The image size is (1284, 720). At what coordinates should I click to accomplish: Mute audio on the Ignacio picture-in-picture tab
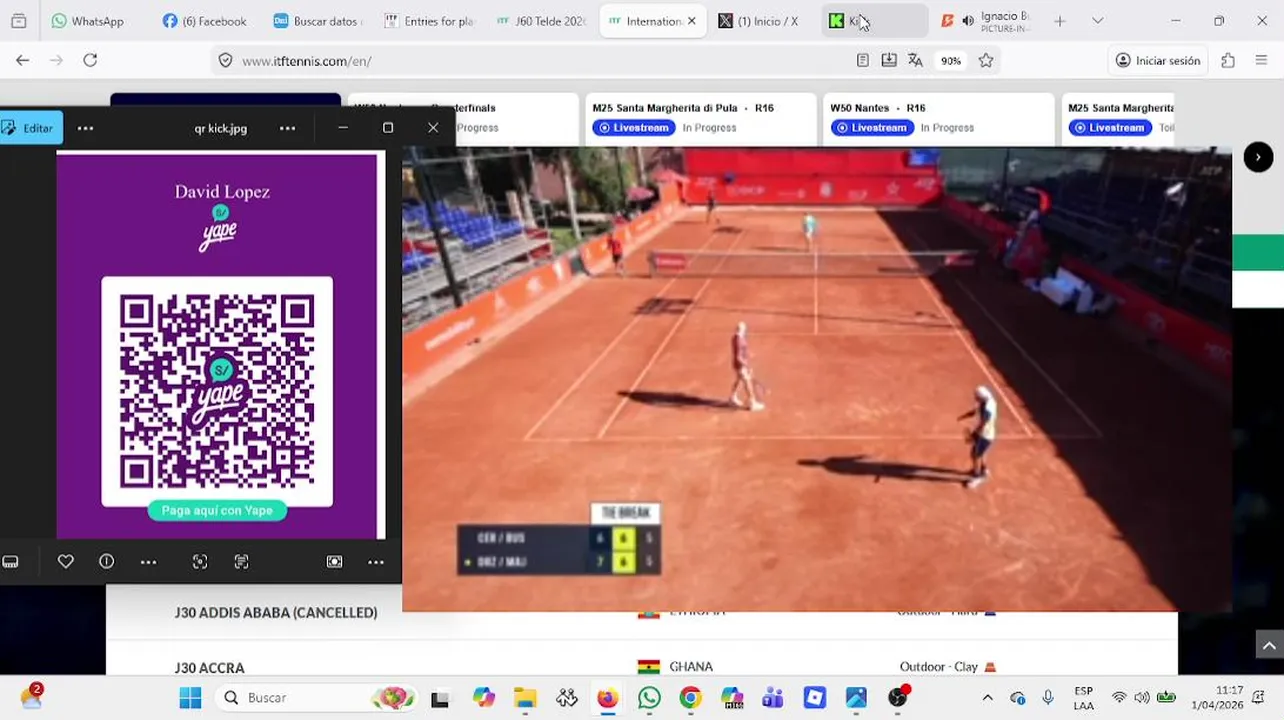(x=968, y=21)
